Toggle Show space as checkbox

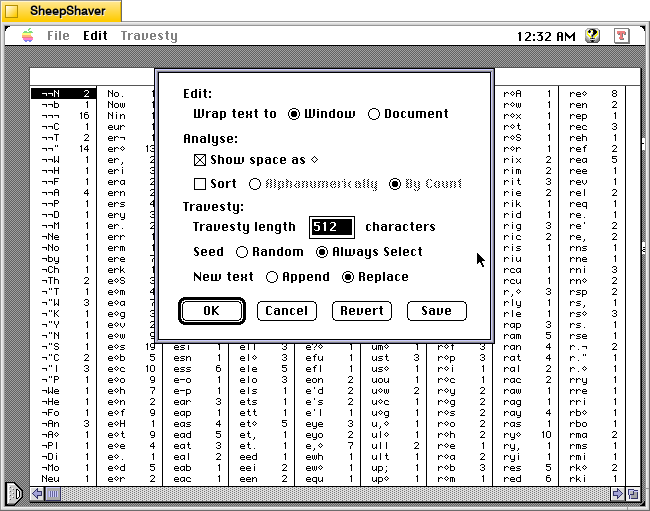(x=256, y=160)
